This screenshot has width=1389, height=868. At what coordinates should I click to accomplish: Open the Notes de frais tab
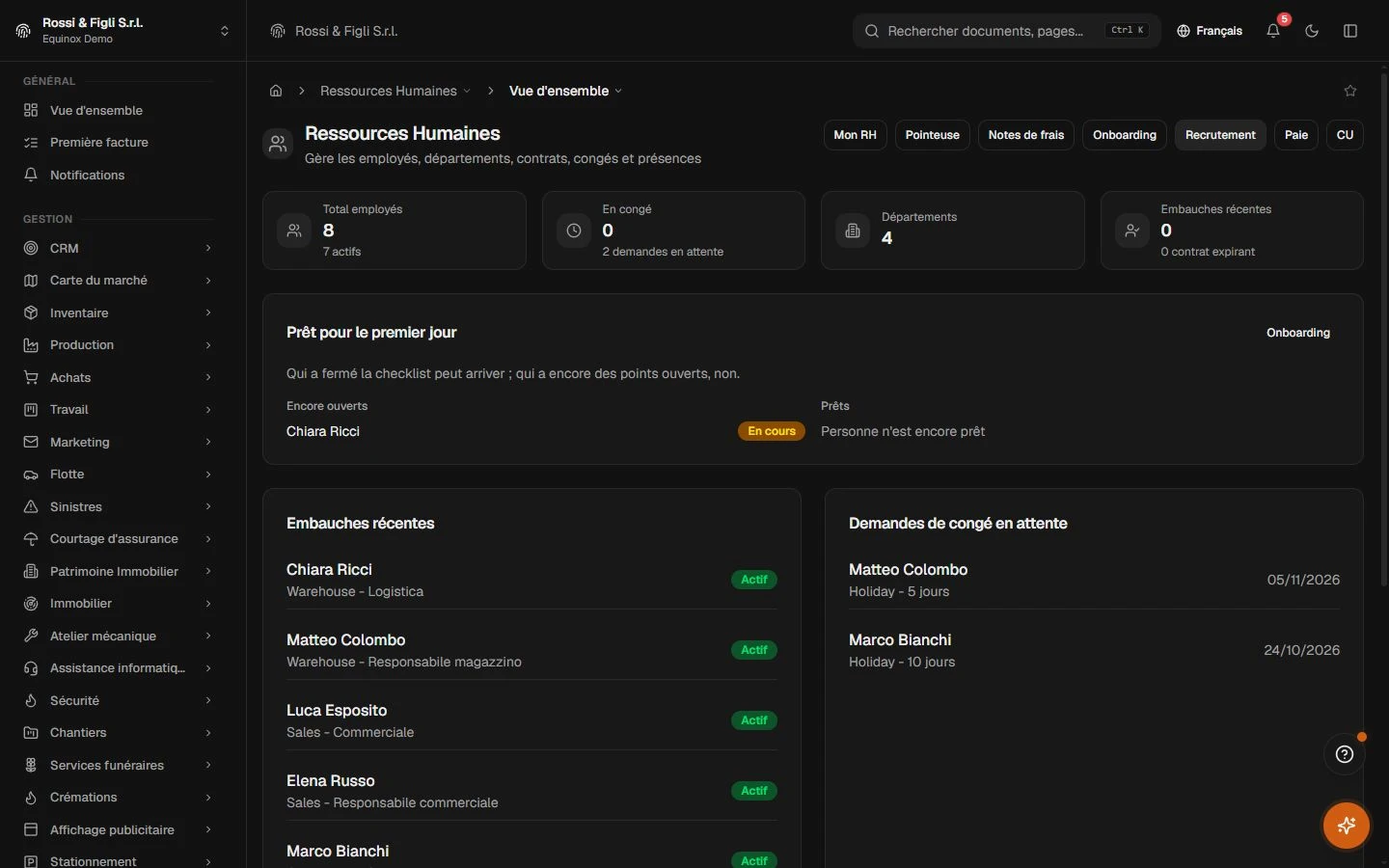click(1025, 135)
